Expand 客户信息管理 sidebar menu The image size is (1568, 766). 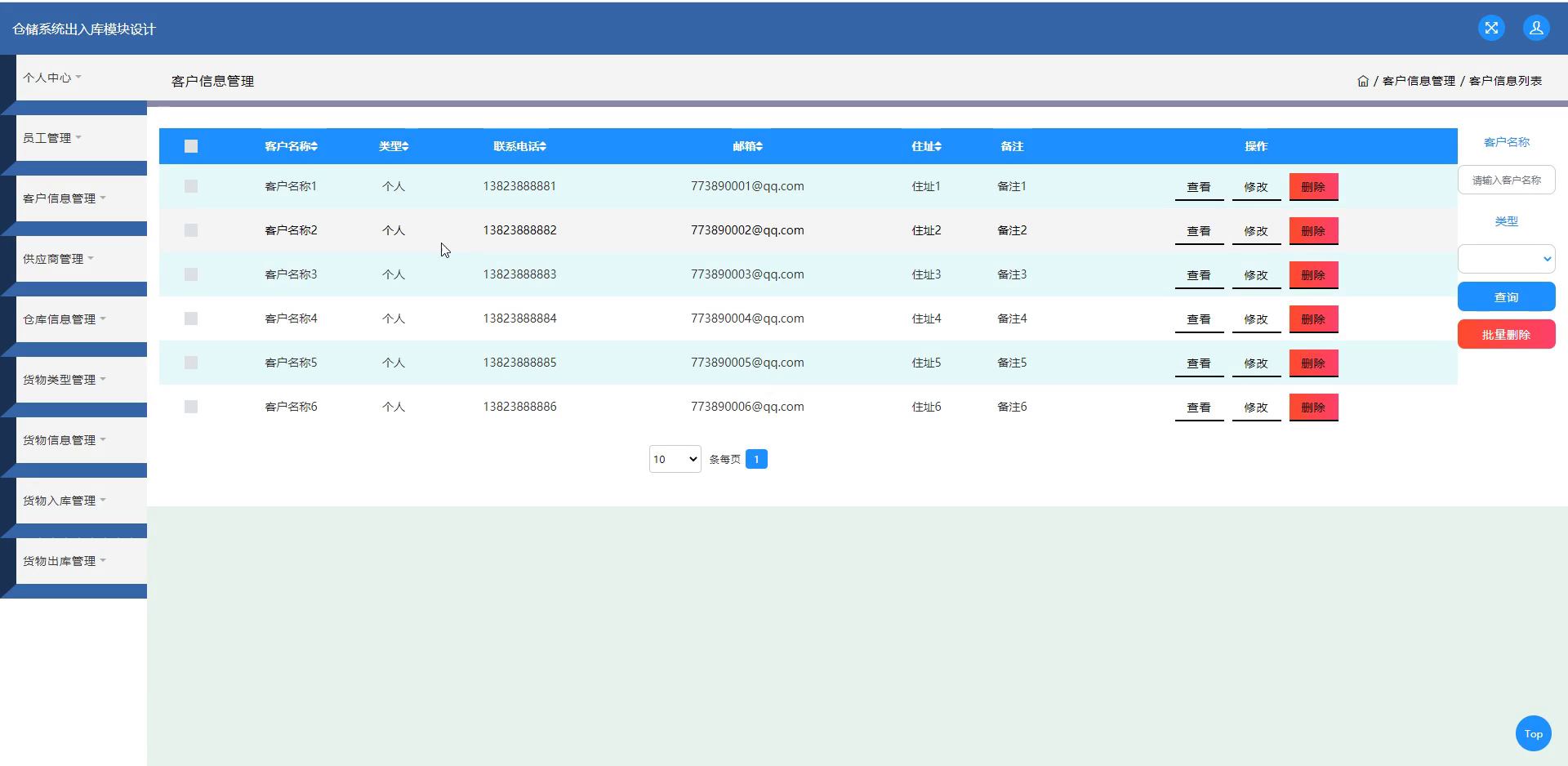click(81, 198)
